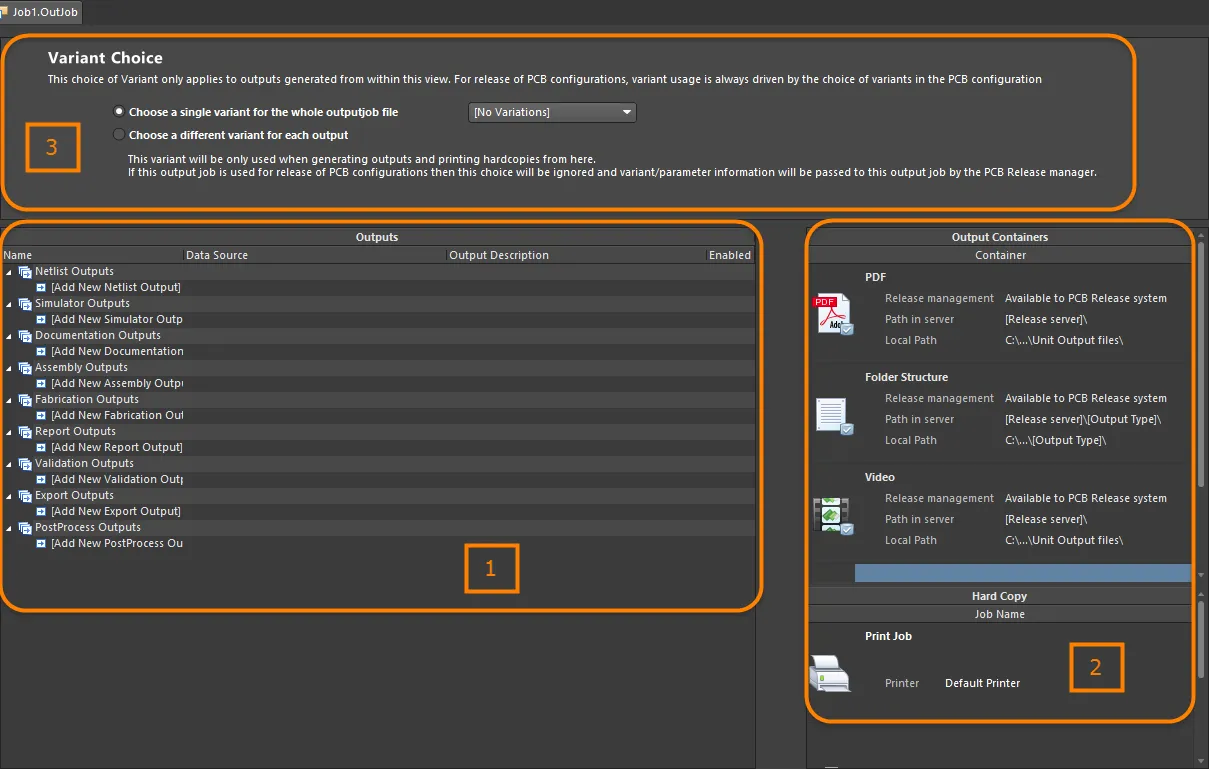Click the Data Source column header

click(217, 255)
